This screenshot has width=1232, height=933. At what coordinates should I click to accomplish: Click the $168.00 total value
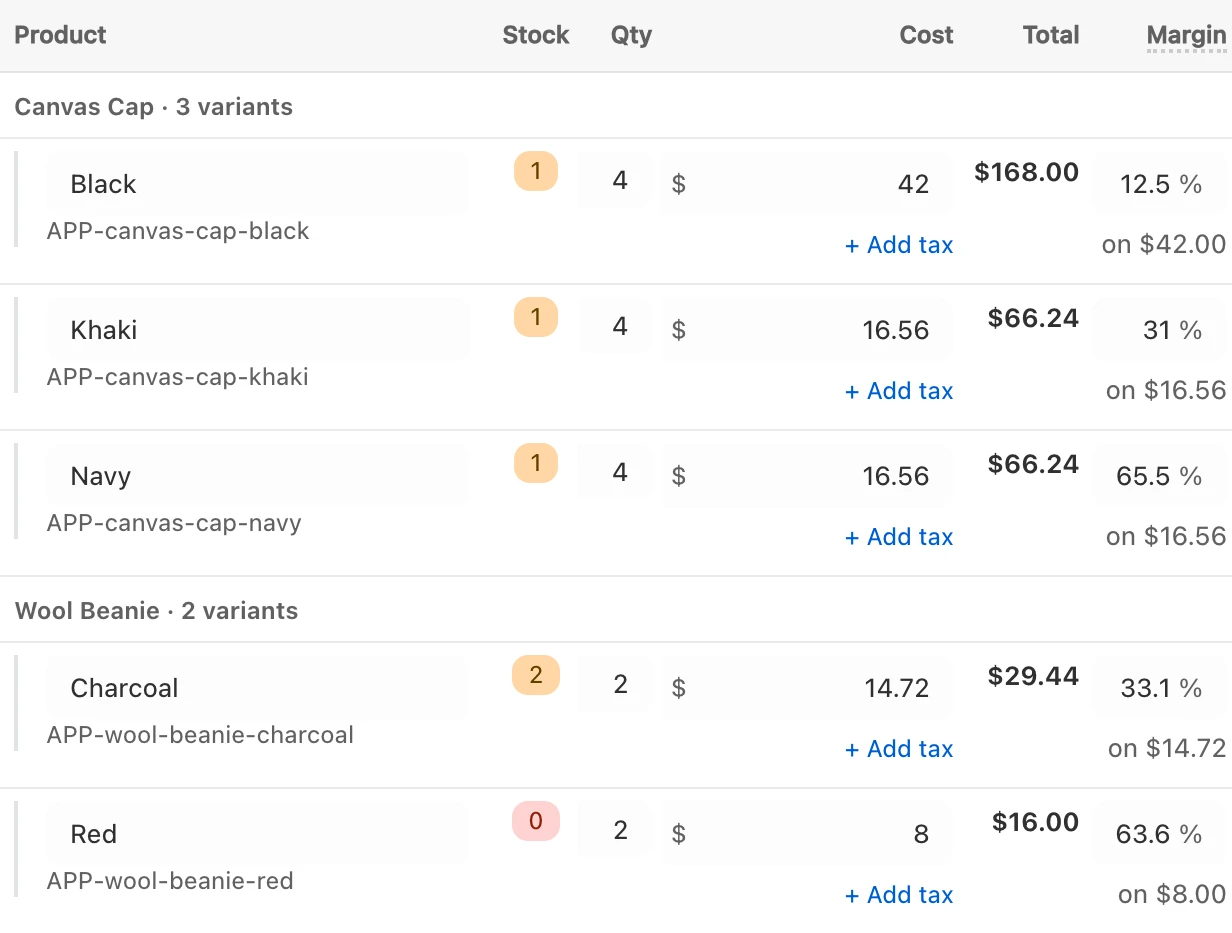click(1027, 173)
